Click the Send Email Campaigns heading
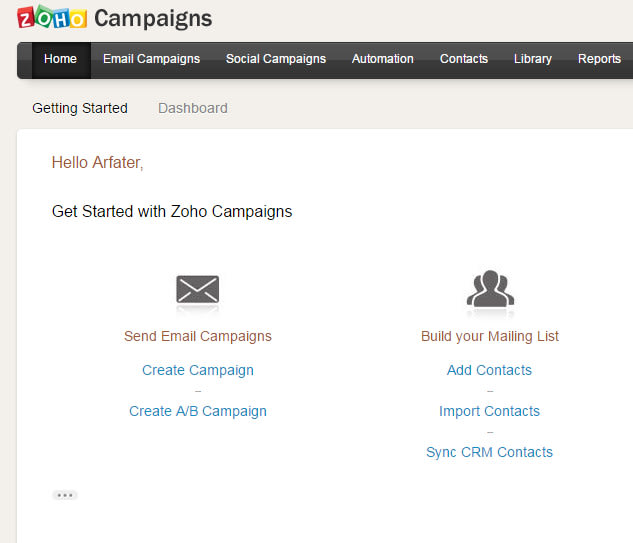Screen dimensions: 633x543 (198, 336)
